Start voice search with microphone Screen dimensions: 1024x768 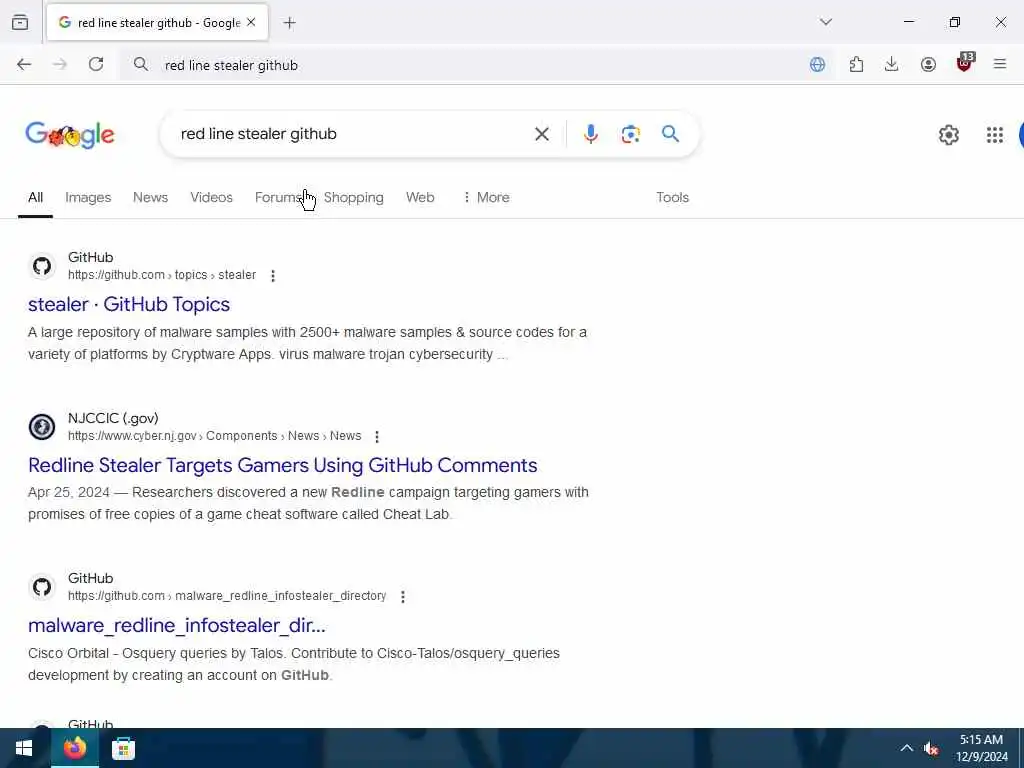tap(590, 134)
